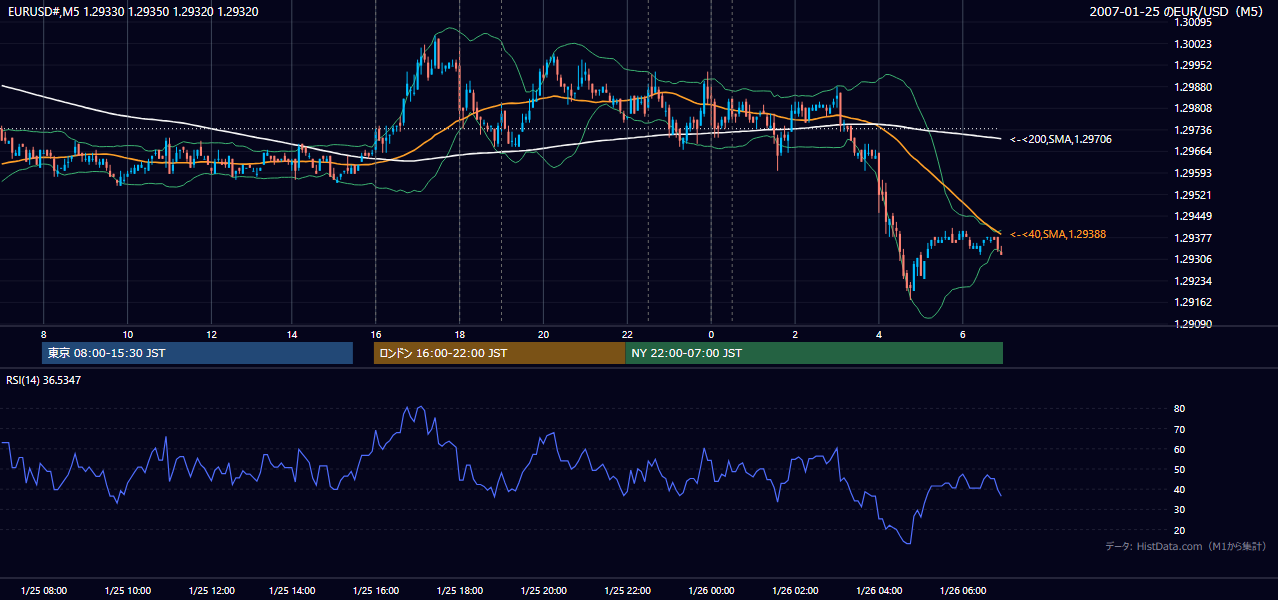The image size is (1278, 600).
Task: Click hour label 0 below the price chart
Action: click(711, 334)
